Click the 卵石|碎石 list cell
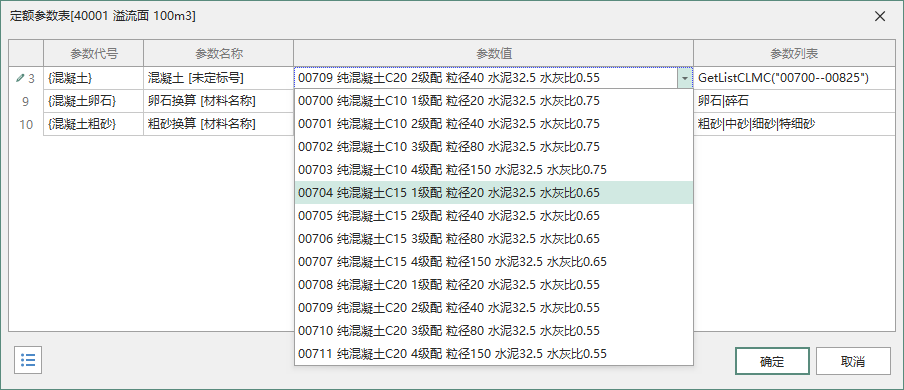The width and height of the screenshot is (904, 390). (x=794, y=101)
